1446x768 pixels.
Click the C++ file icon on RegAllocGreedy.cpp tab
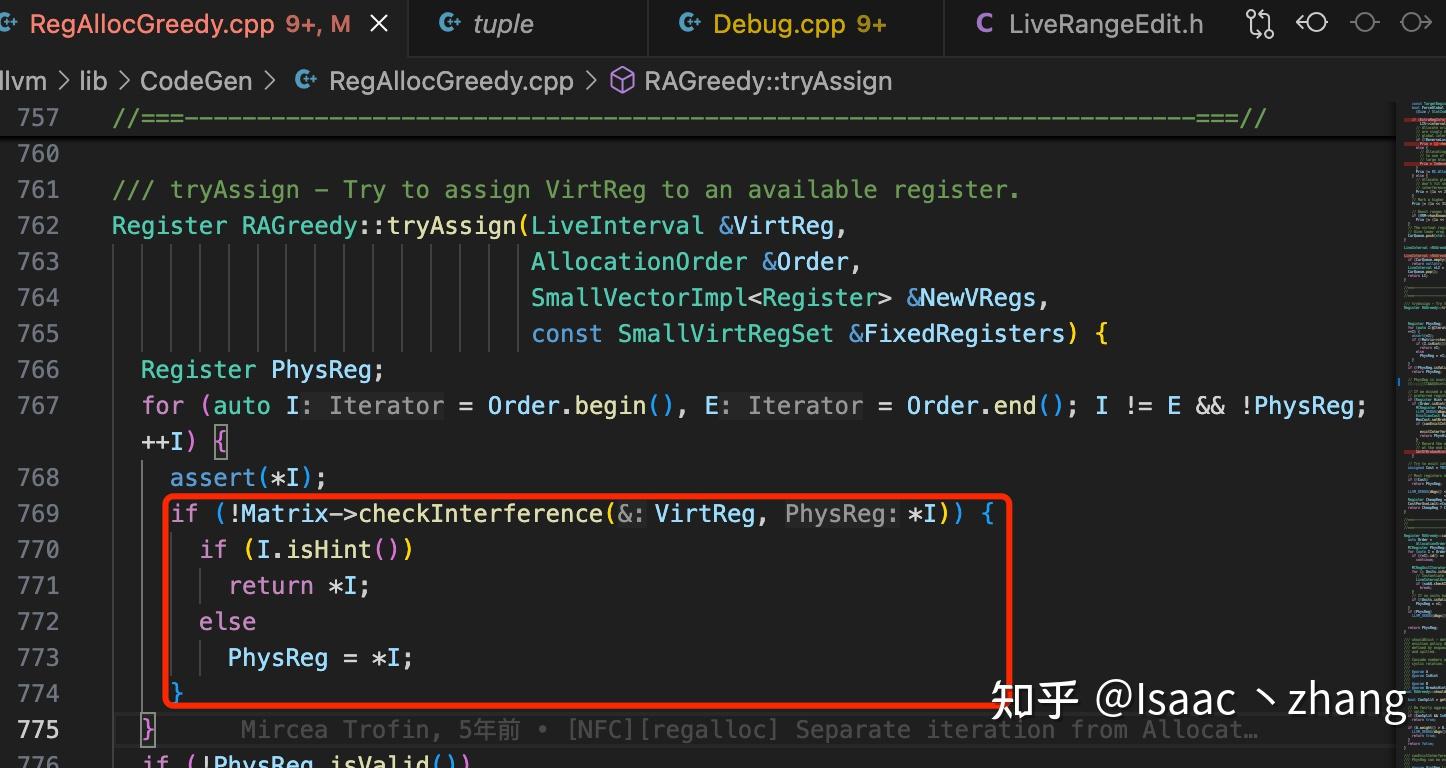[x=10, y=22]
